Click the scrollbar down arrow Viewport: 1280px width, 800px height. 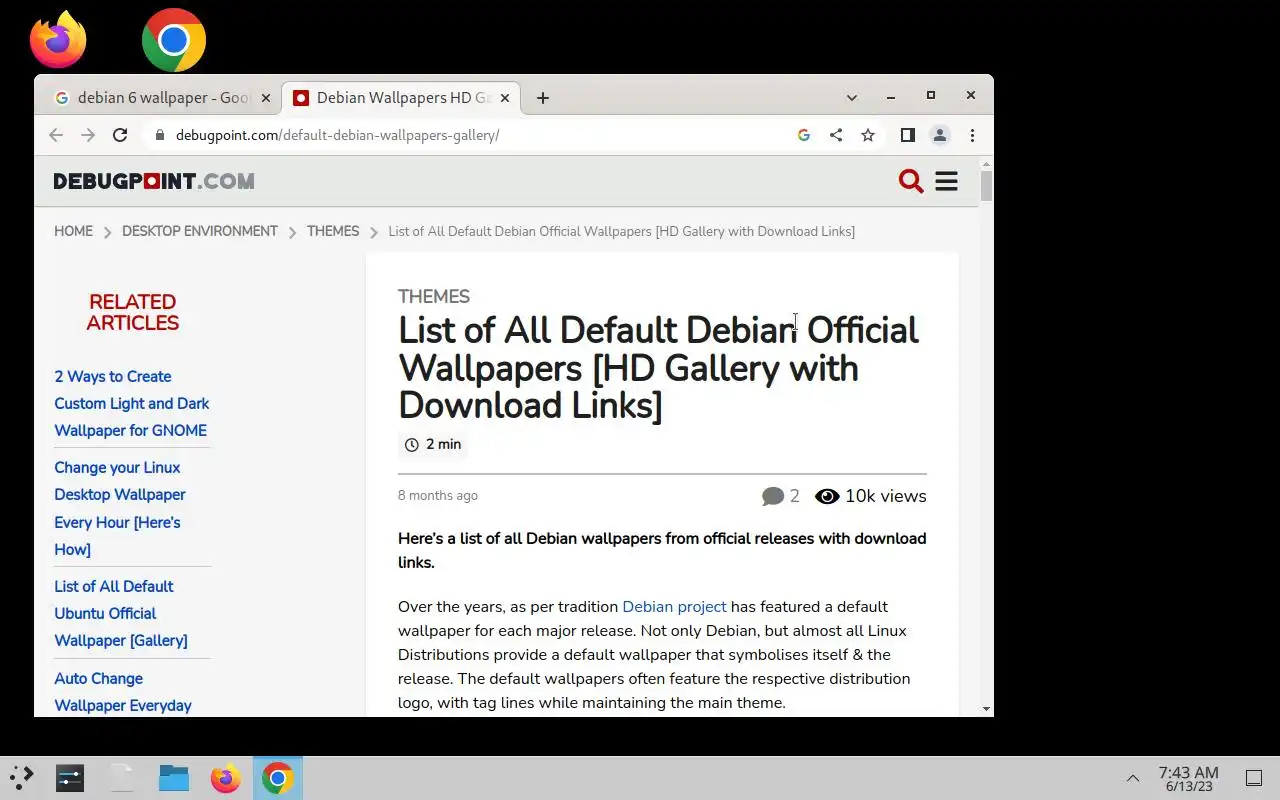click(987, 709)
